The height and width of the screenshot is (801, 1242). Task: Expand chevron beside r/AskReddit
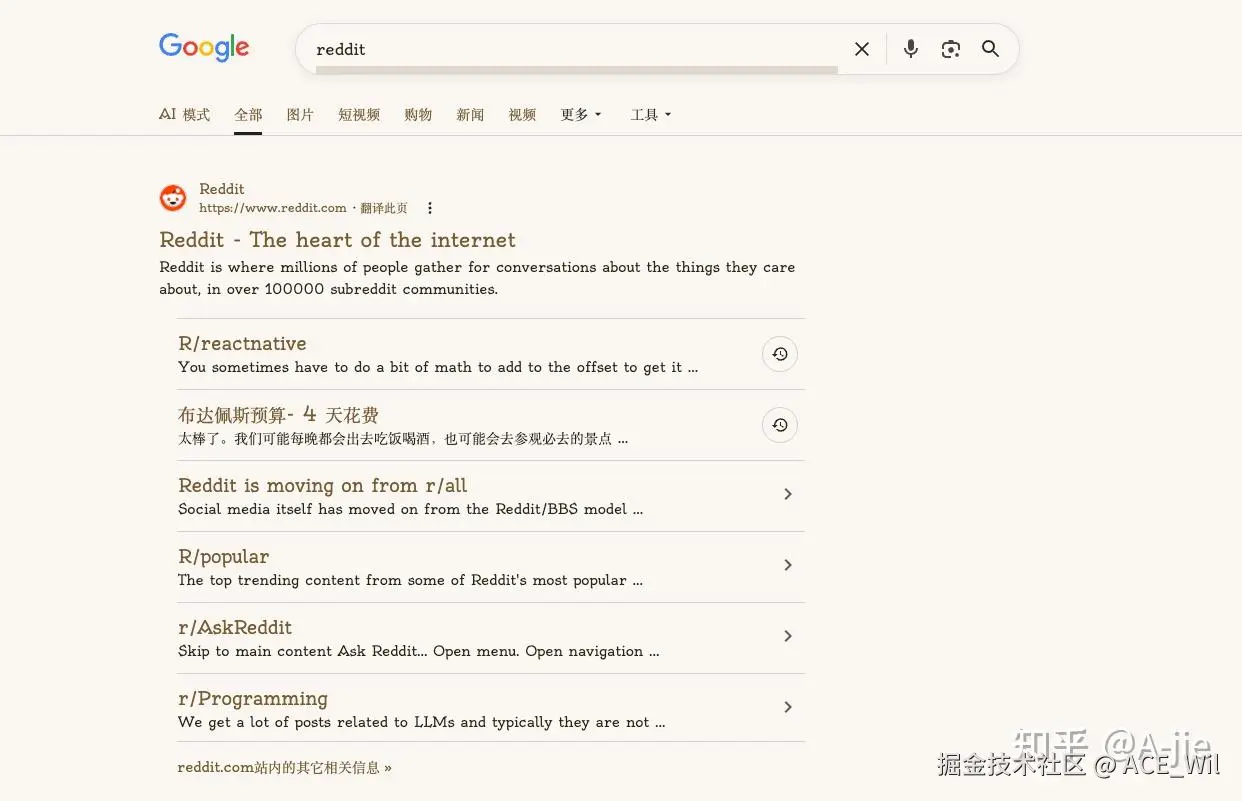[x=788, y=636]
